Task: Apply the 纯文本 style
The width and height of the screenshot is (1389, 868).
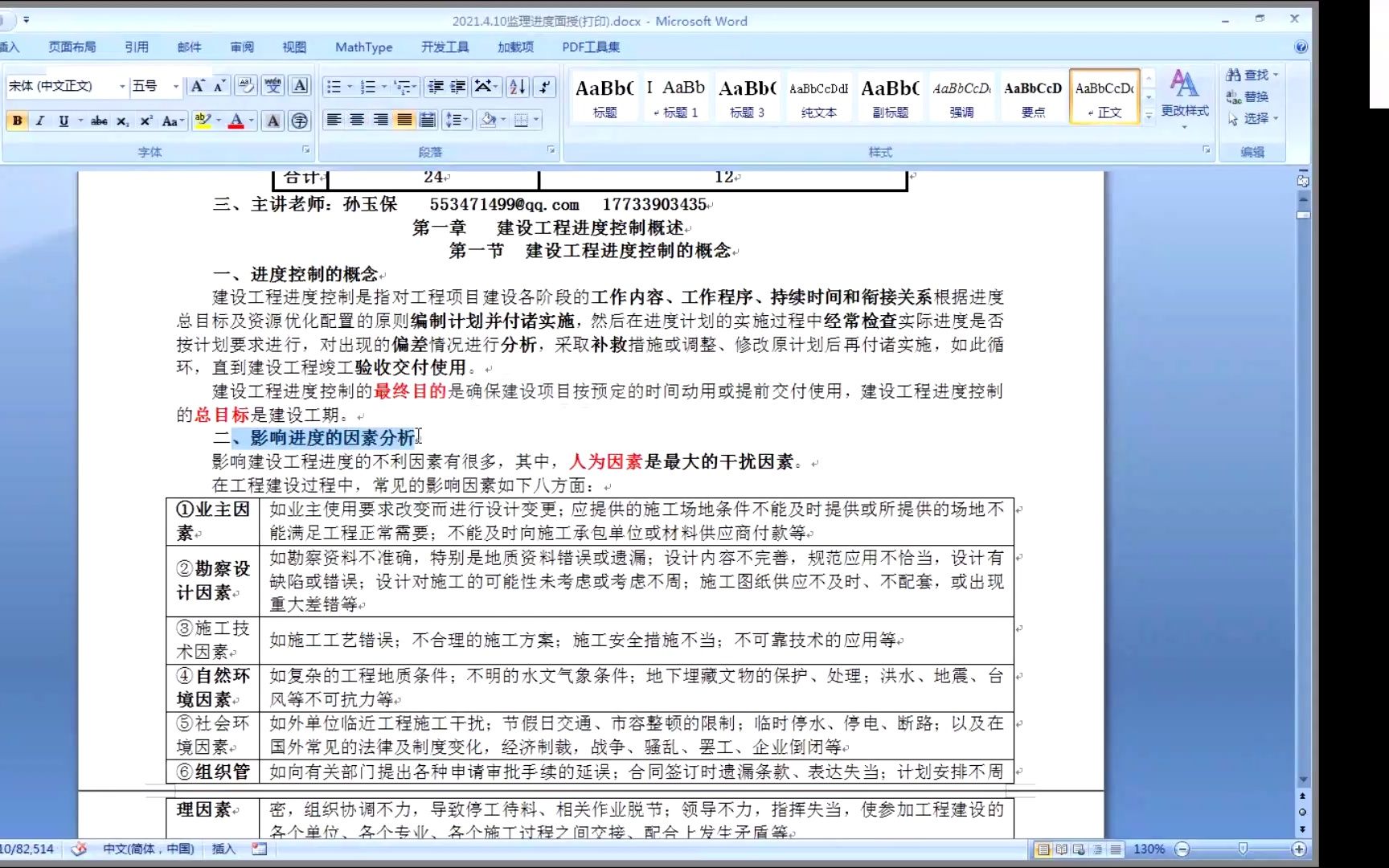Action: tap(819, 96)
